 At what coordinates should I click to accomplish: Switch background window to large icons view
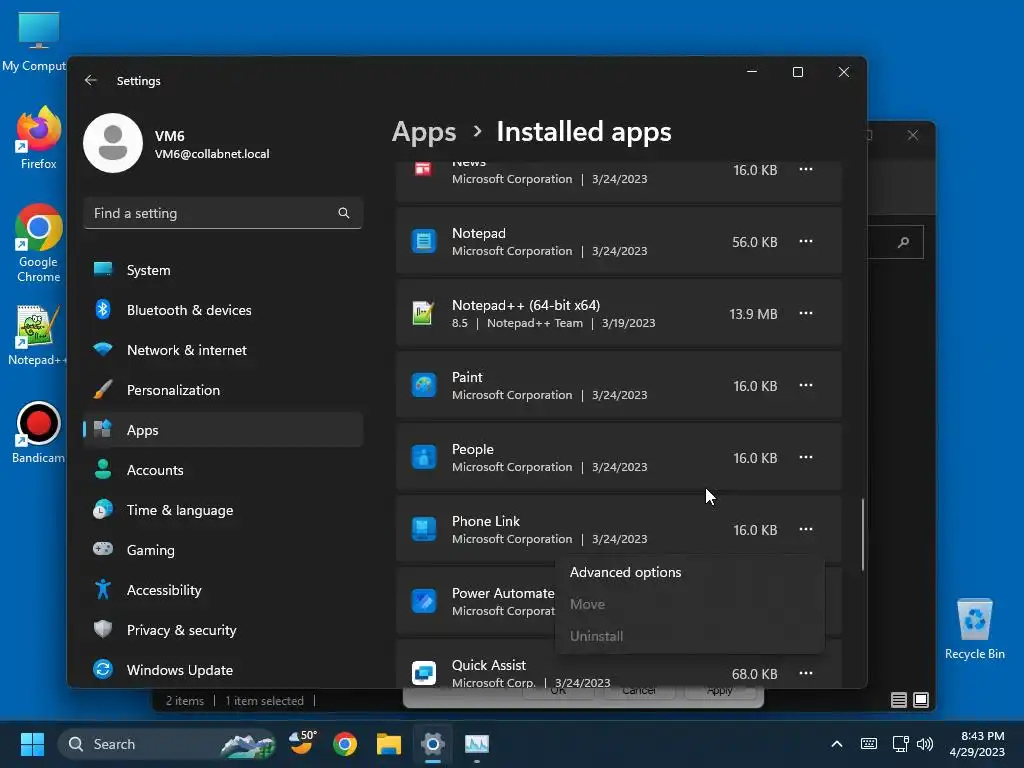921,700
